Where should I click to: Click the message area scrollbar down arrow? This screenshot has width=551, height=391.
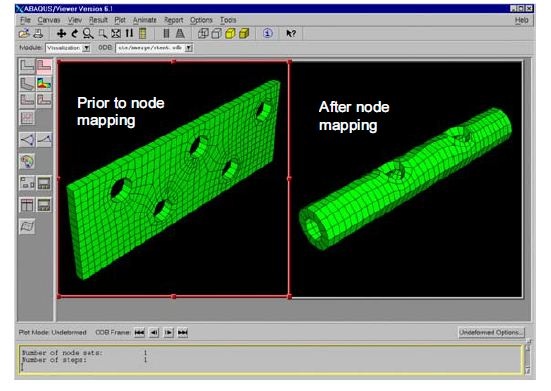click(528, 370)
